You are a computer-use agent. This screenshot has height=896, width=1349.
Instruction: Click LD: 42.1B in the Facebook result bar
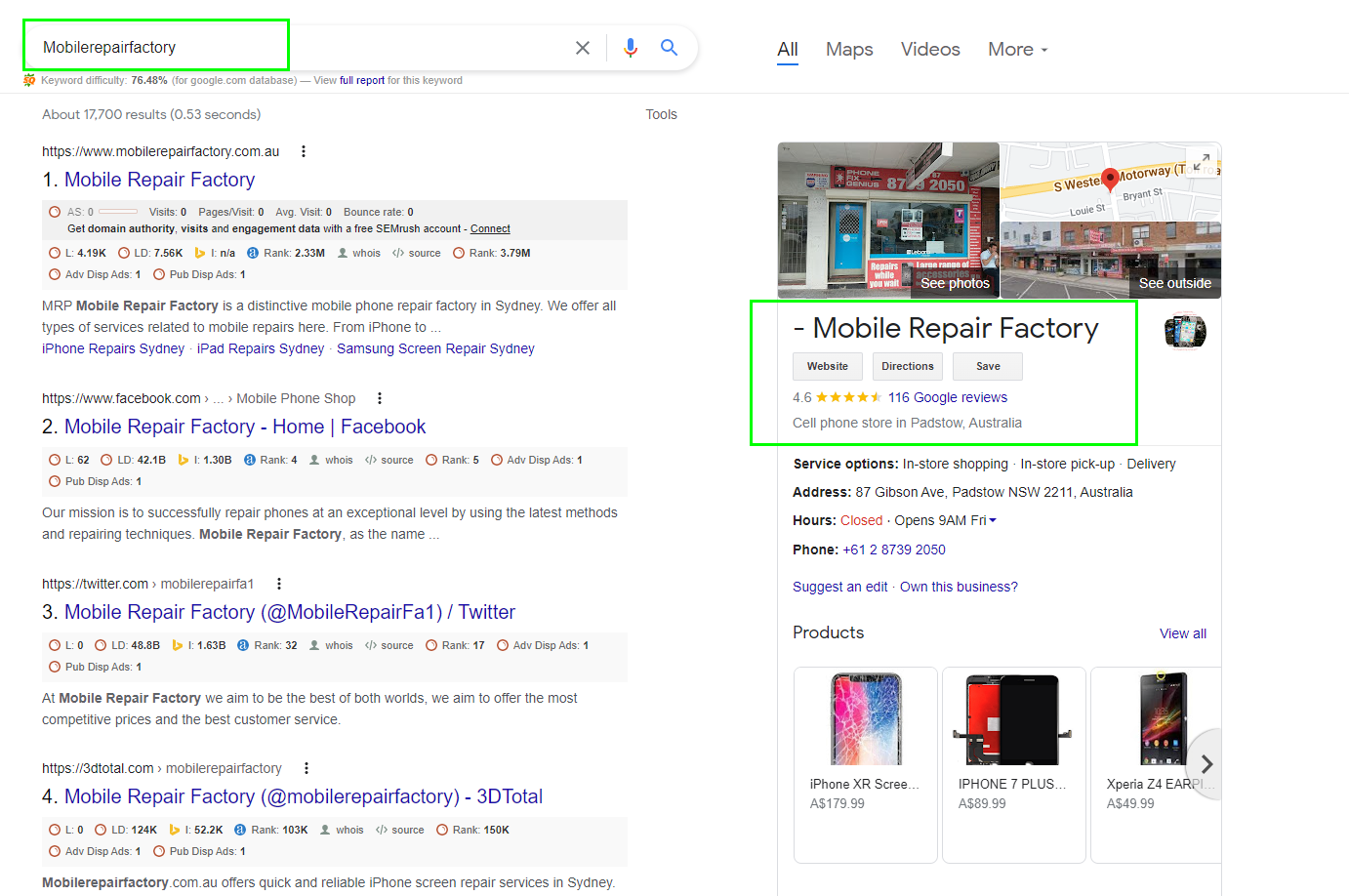[x=134, y=460]
